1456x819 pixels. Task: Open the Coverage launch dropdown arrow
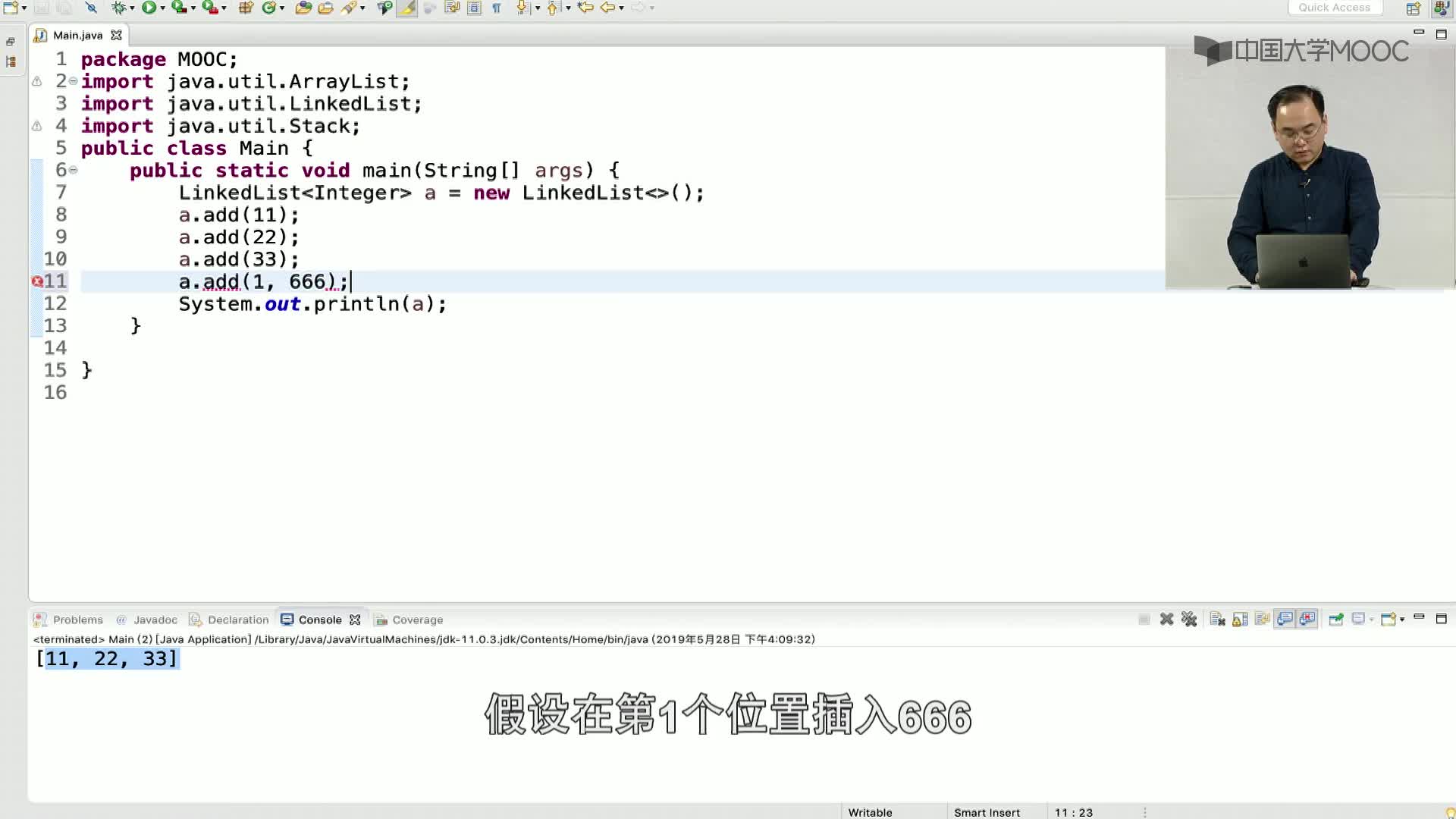coord(193,8)
